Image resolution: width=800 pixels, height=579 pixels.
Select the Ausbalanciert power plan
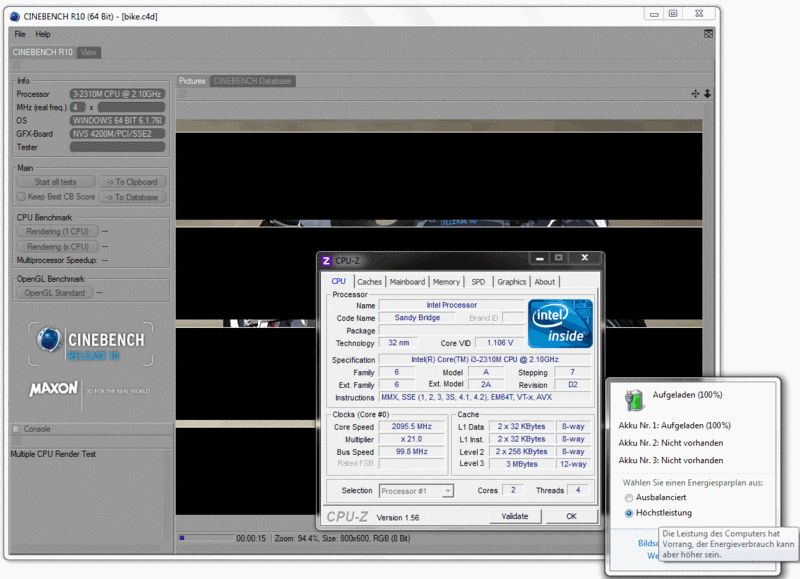tap(628, 497)
